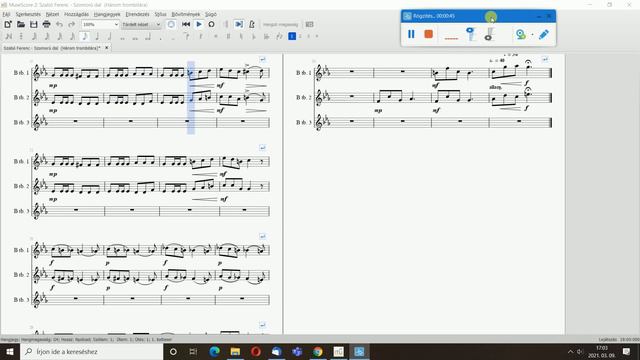Print the score using printer icon
The image size is (640, 360).
tap(47, 24)
